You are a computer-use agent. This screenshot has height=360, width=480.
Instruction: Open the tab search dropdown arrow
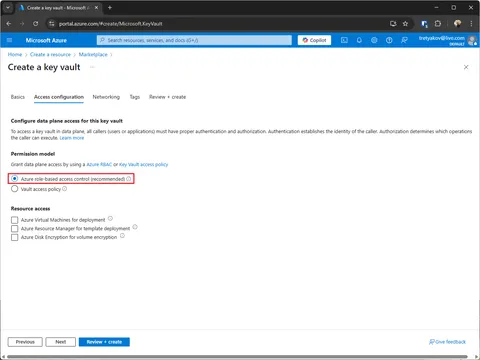click(x=8, y=7)
